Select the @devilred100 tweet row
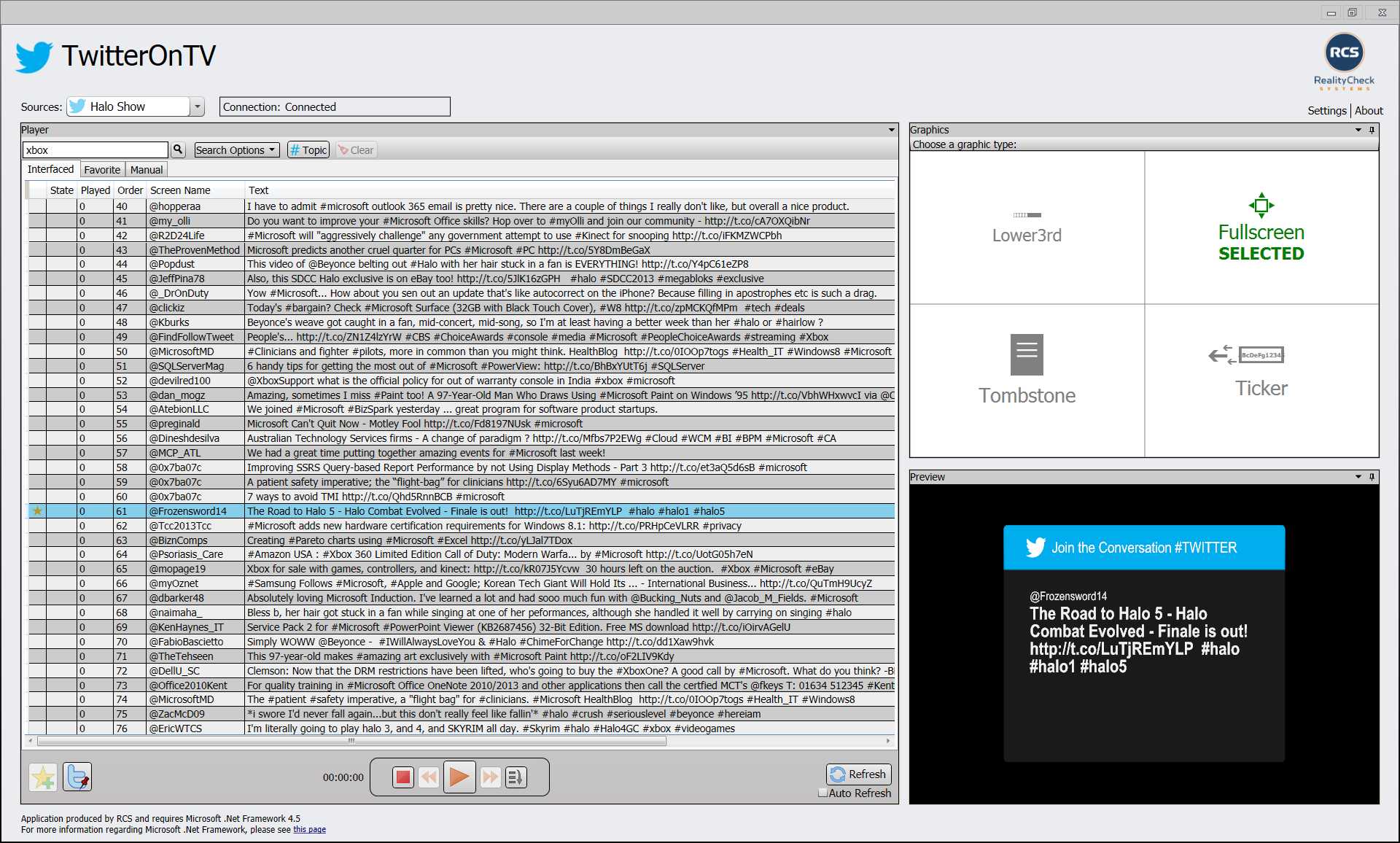Screen dimensions: 1400x843 (x=461, y=381)
